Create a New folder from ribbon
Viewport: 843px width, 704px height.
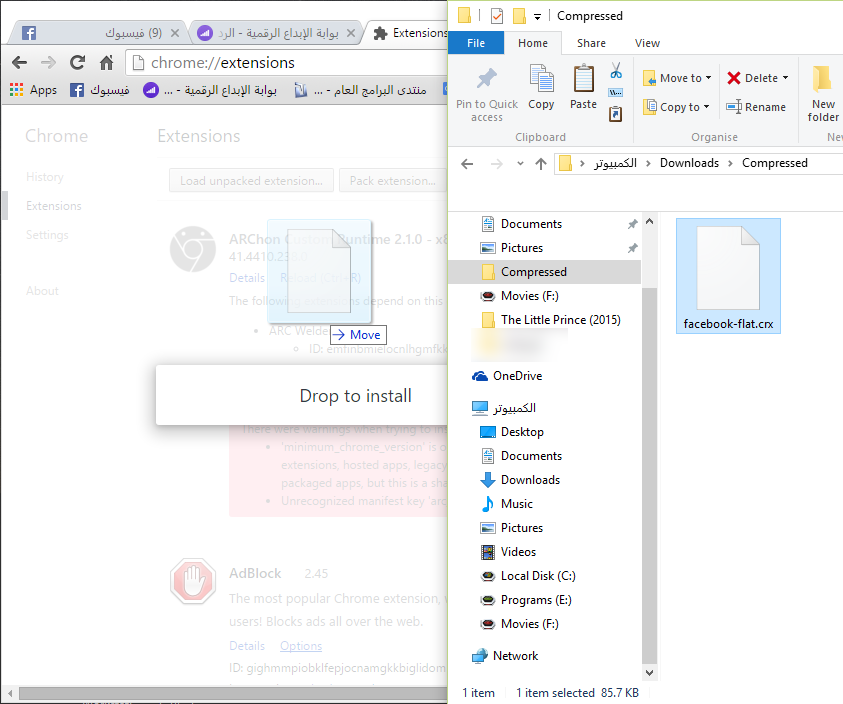823,94
